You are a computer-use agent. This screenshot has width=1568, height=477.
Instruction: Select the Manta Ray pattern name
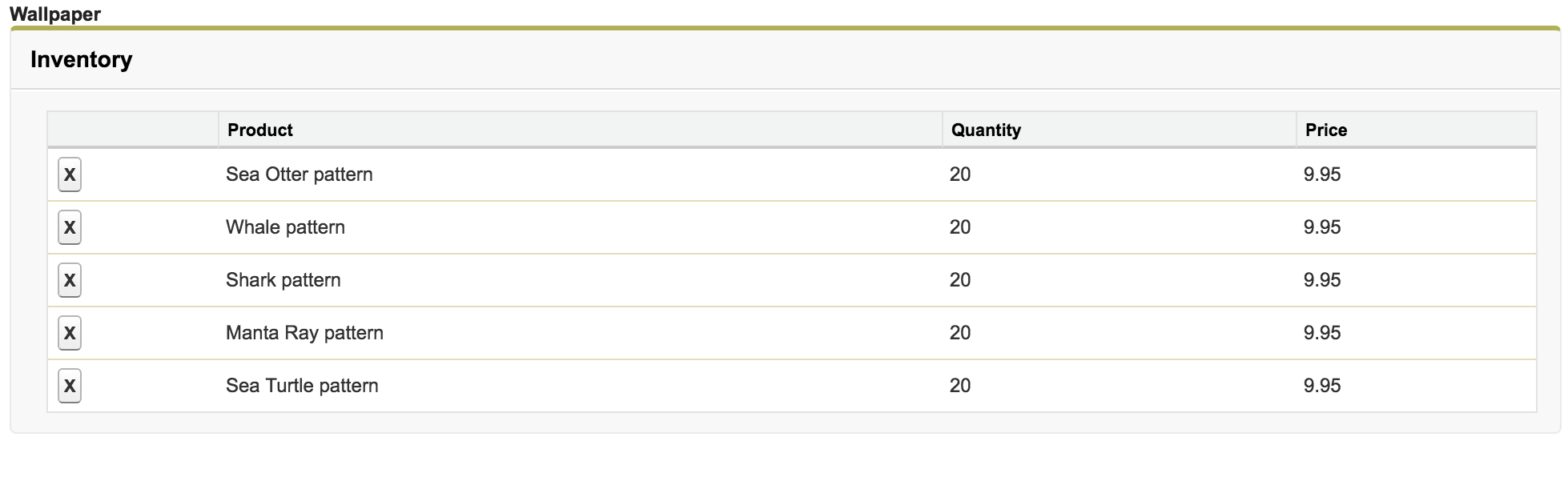click(x=304, y=333)
